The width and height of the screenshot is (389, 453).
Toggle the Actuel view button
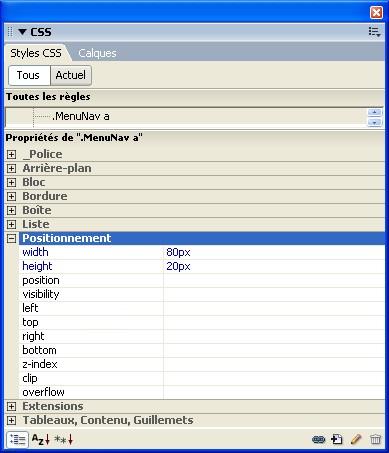(x=71, y=75)
